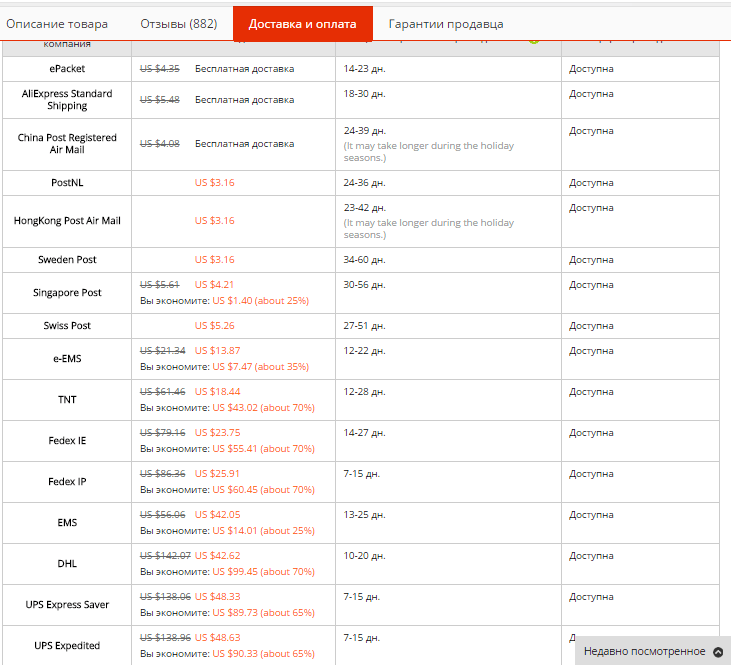This screenshot has width=731, height=665.
Task: Click the Fedex IE carrier name
Action: tap(67, 441)
